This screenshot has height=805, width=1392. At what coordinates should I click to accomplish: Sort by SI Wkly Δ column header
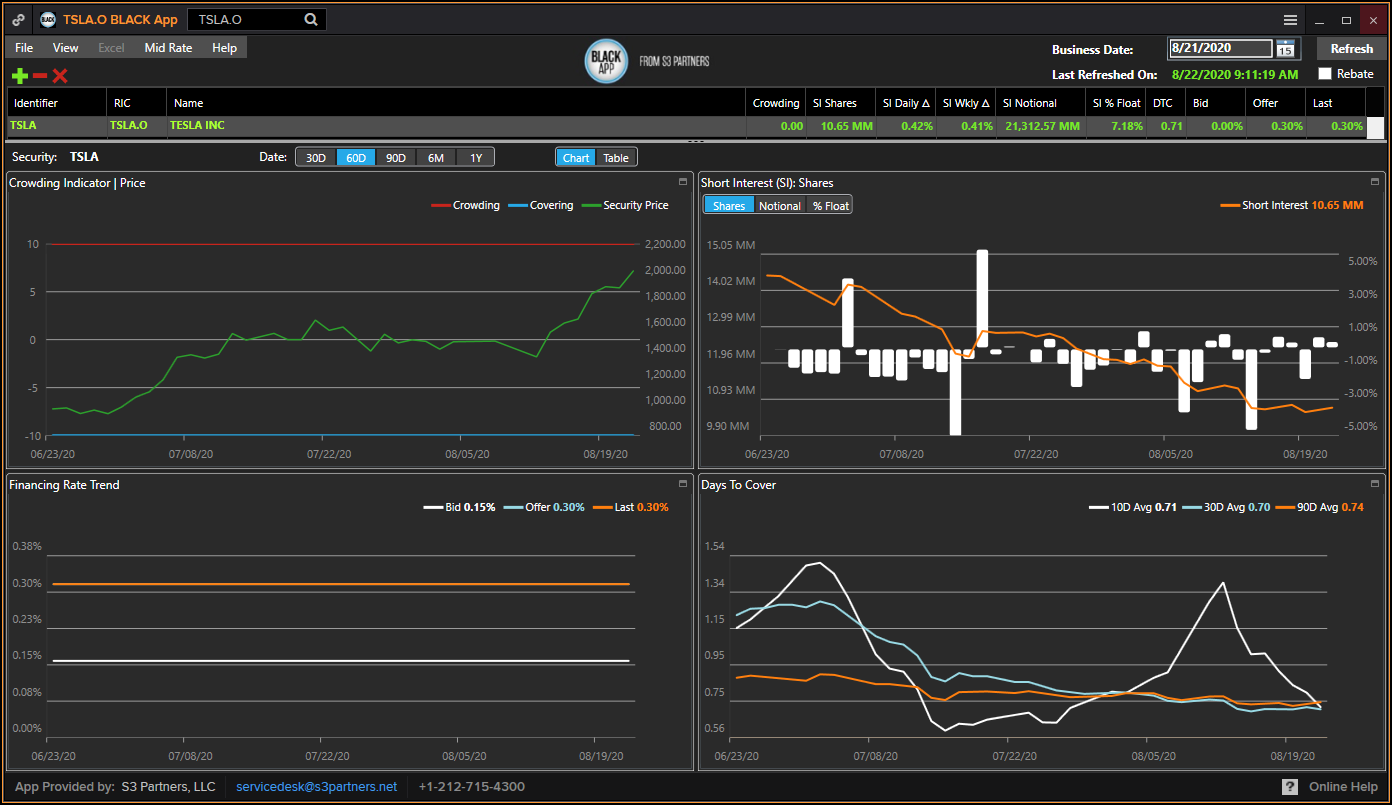966,103
